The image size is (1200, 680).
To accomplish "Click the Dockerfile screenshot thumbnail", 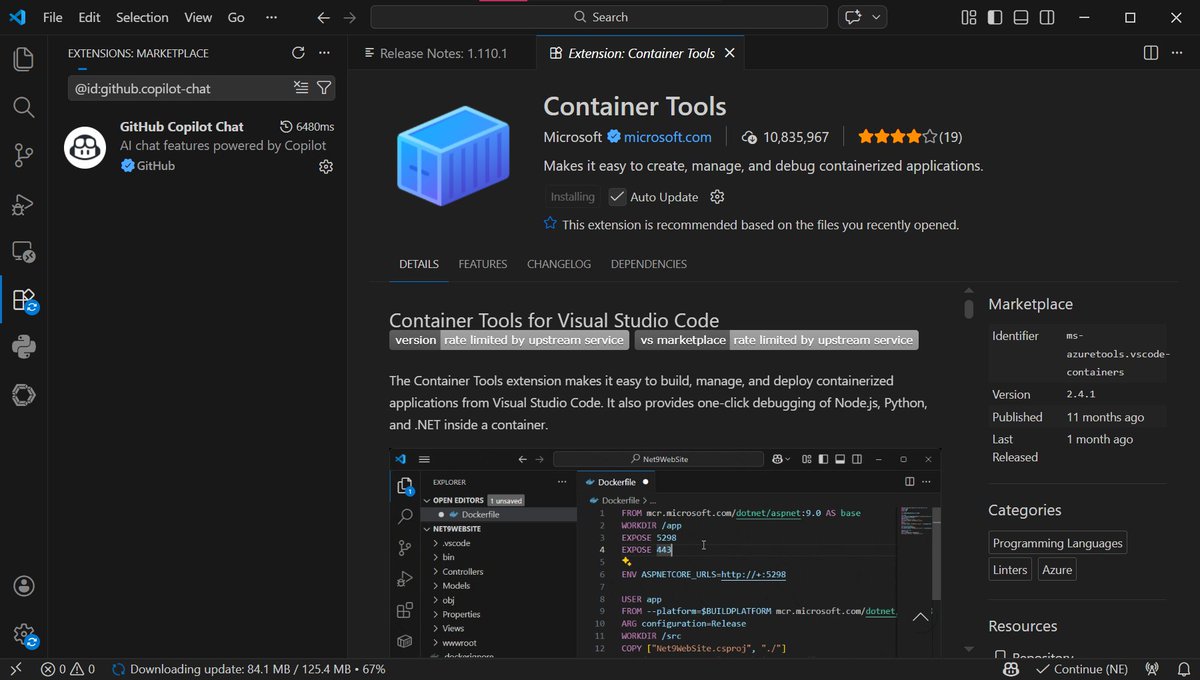I will (665, 553).
